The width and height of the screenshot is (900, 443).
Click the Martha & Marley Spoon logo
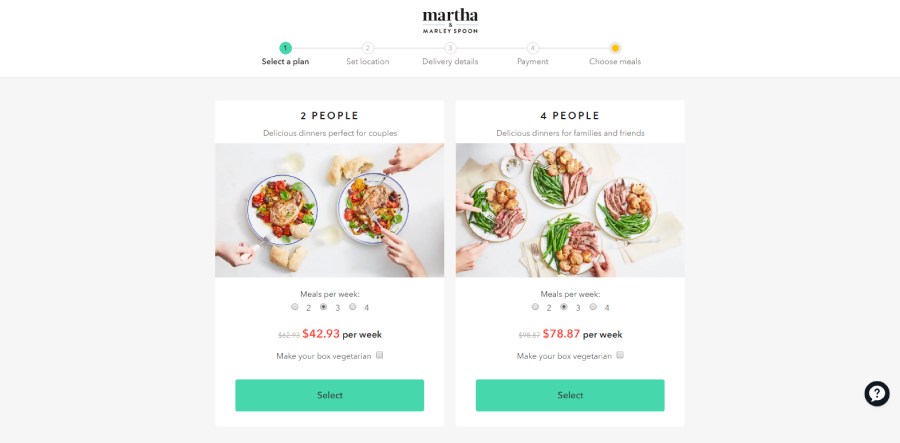[x=450, y=21]
